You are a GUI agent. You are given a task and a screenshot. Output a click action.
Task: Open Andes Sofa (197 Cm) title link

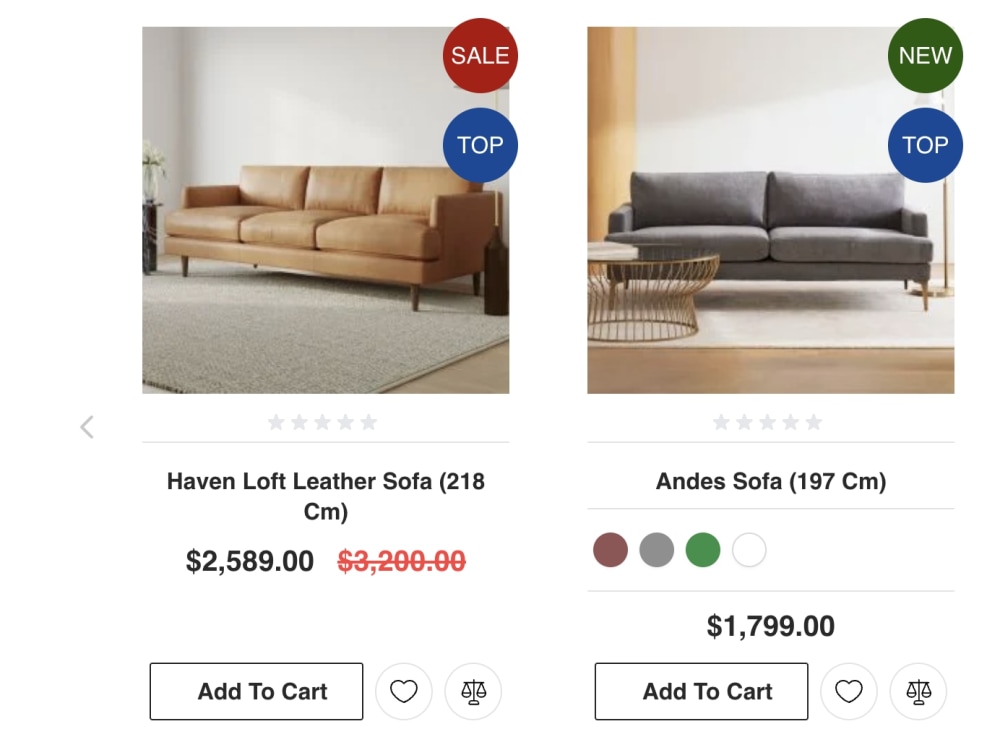771,481
